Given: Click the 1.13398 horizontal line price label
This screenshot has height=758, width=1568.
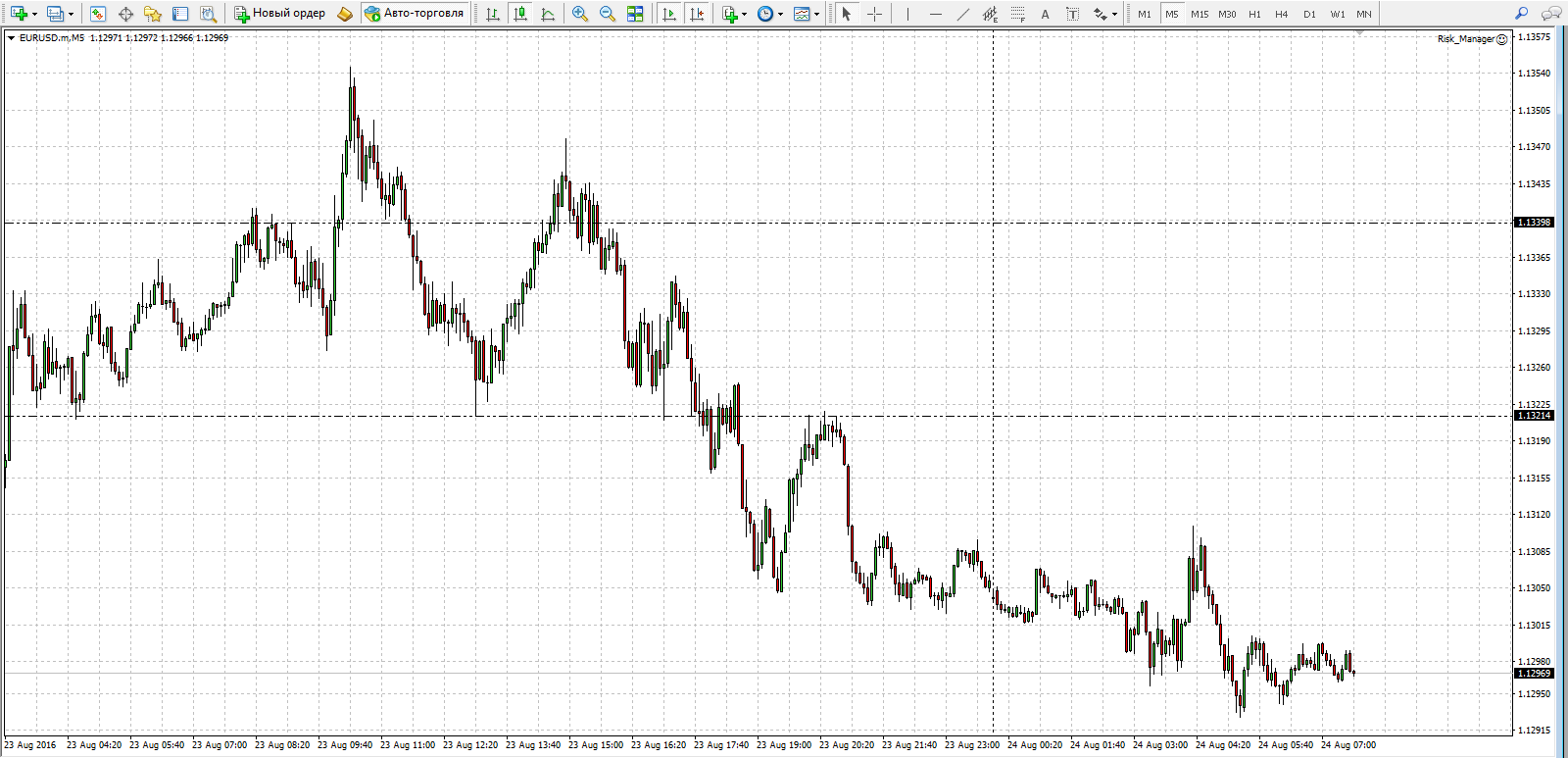Looking at the screenshot, I should click(x=1535, y=223).
